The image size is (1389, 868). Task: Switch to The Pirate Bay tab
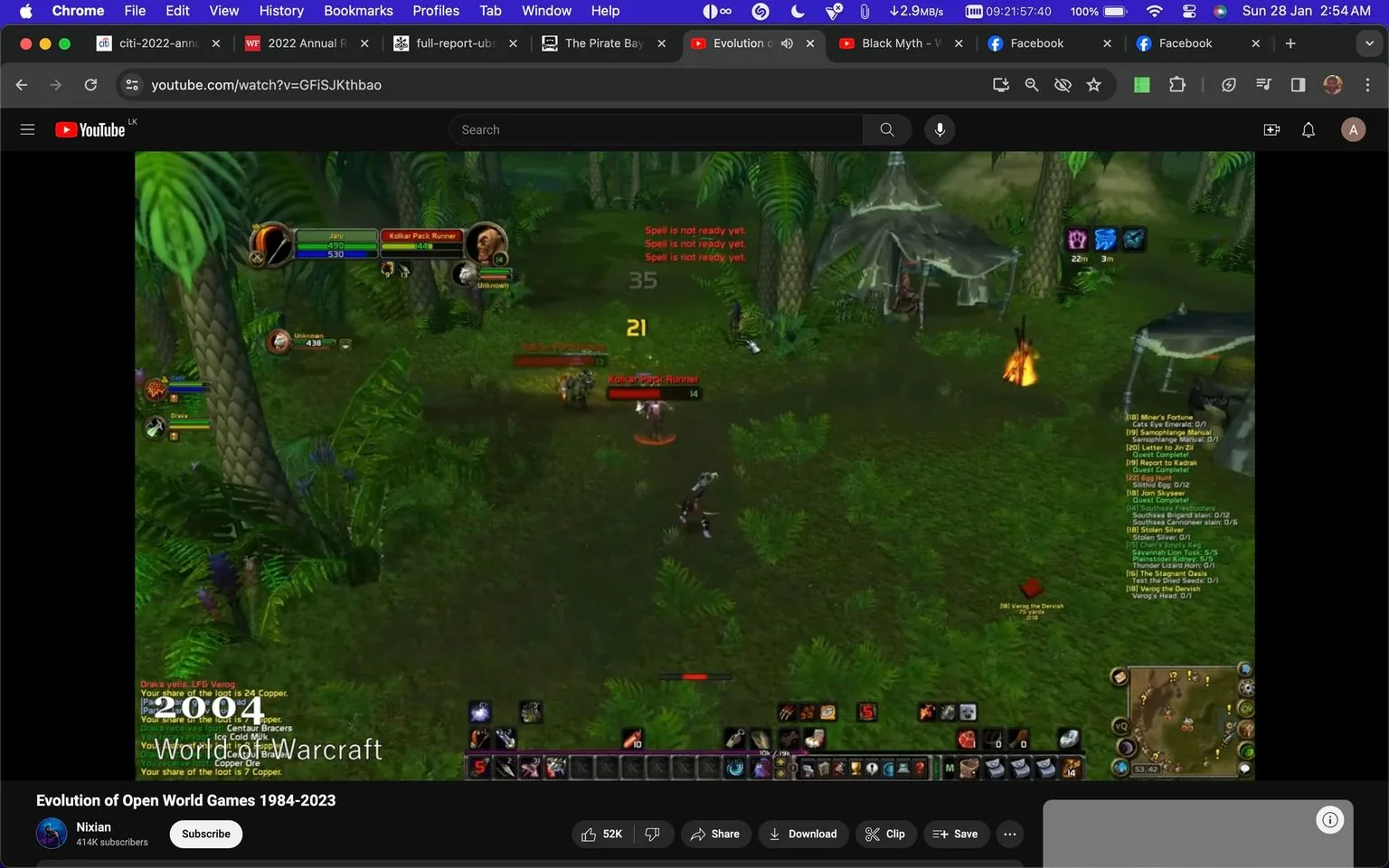click(x=603, y=43)
